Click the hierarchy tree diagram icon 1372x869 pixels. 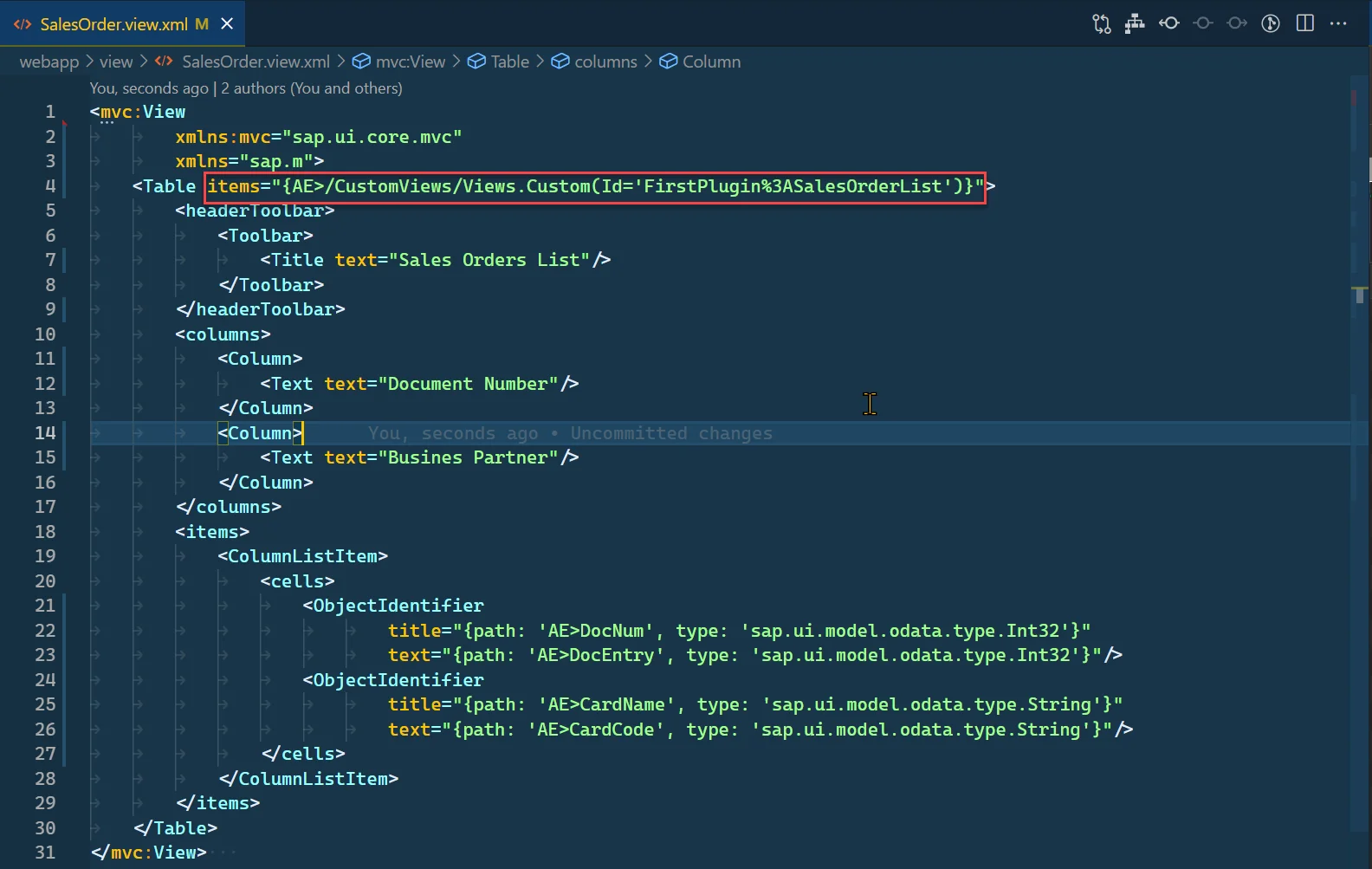[1135, 23]
